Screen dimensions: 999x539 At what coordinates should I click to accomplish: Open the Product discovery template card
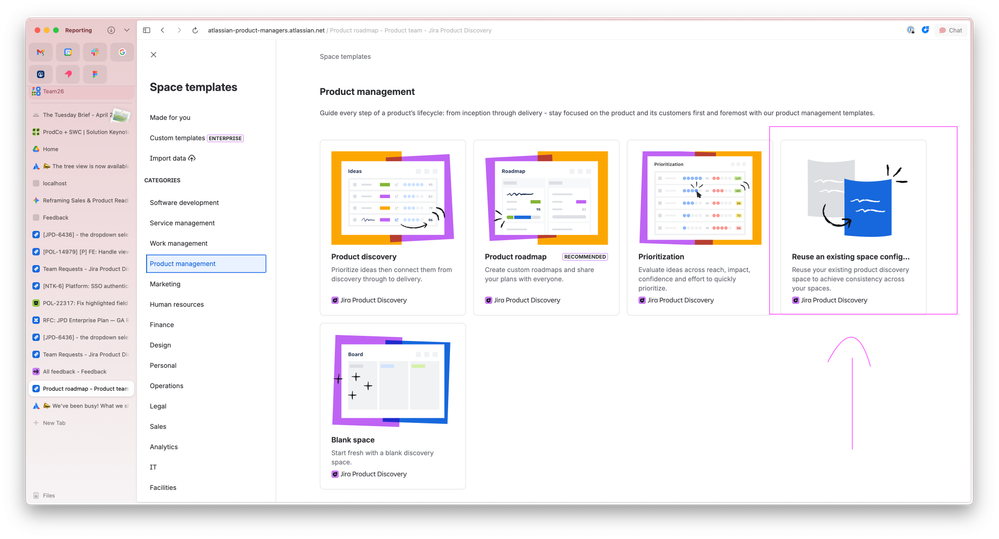(x=392, y=227)
